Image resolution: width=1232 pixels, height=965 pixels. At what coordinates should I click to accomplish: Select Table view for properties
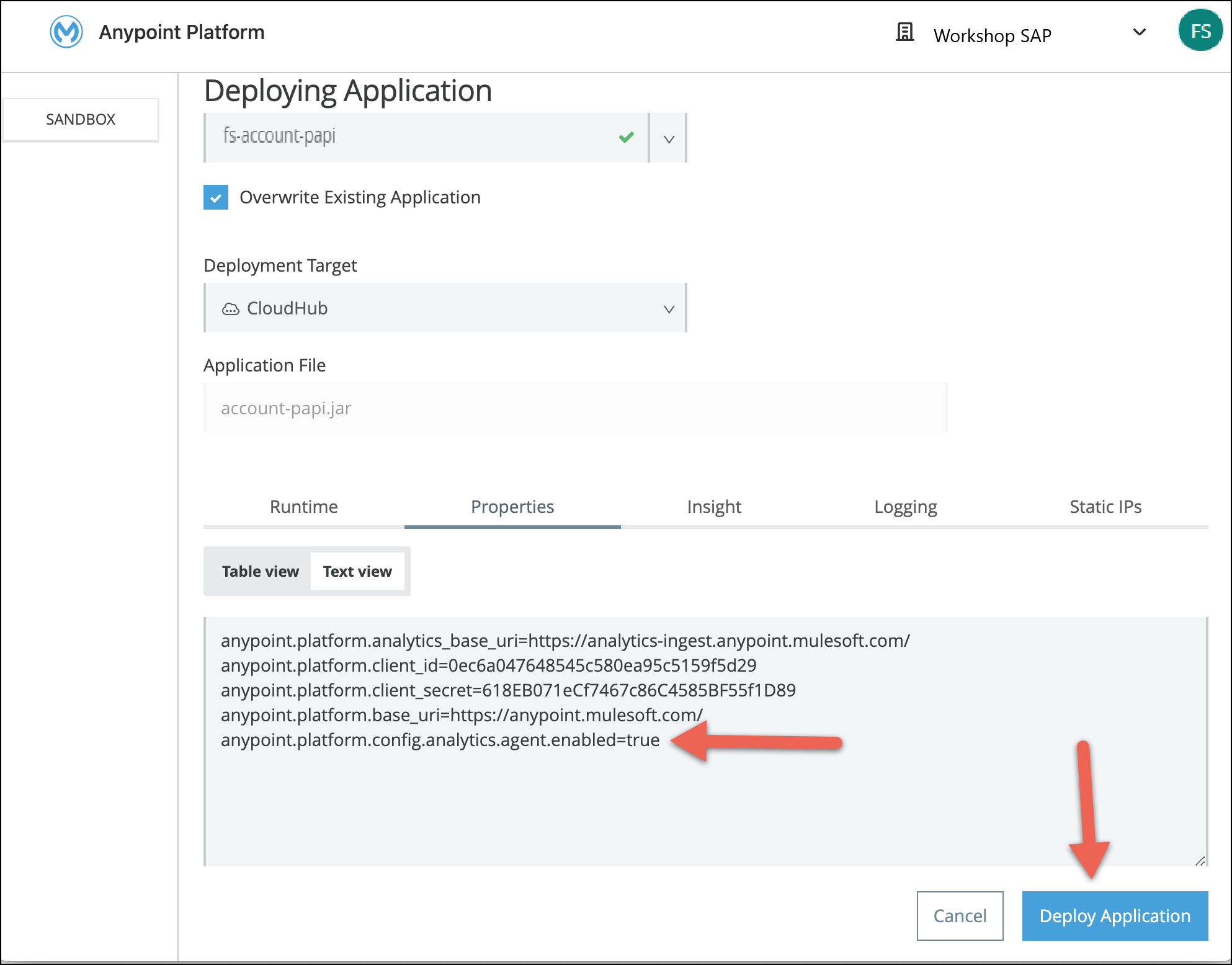click(x=261, y=571)
